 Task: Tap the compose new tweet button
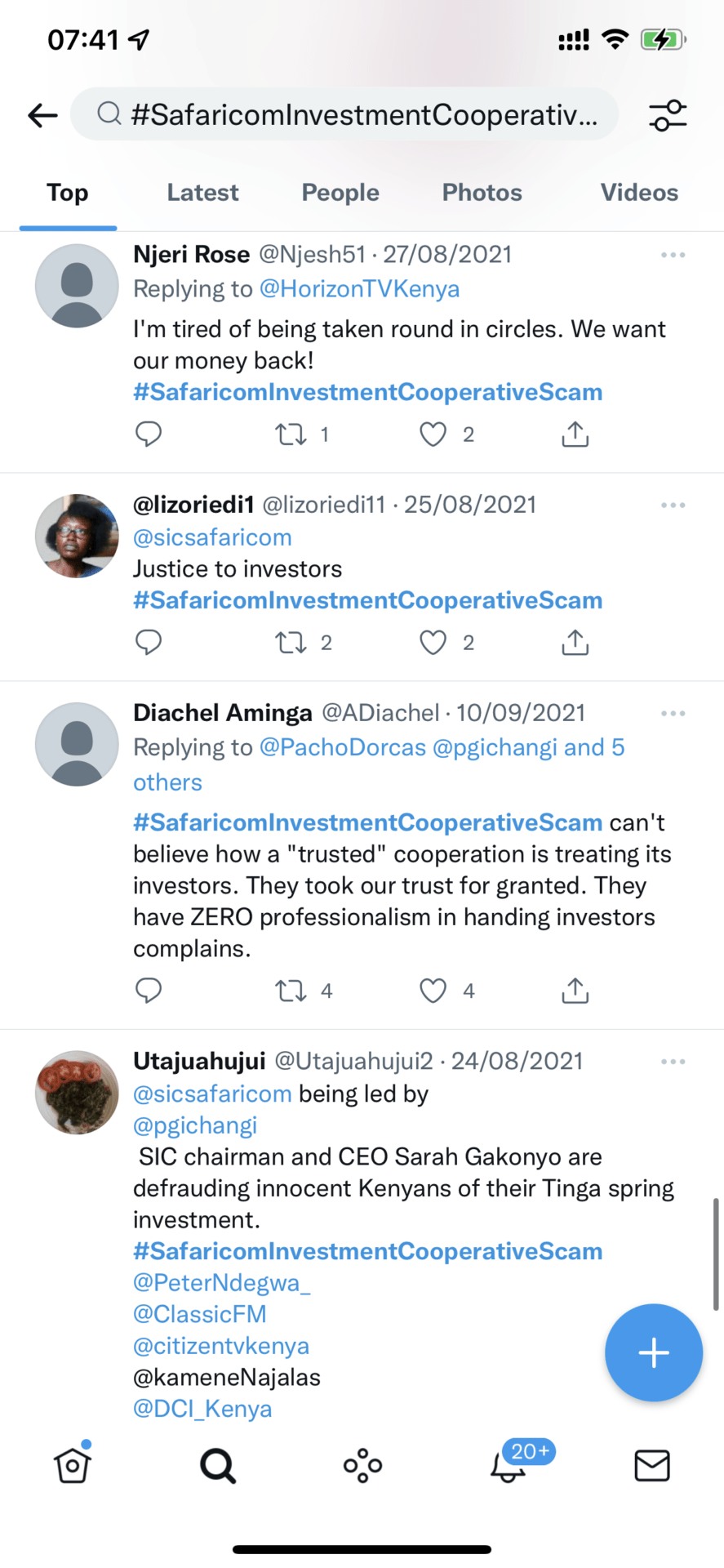[x=653, y=1353]
